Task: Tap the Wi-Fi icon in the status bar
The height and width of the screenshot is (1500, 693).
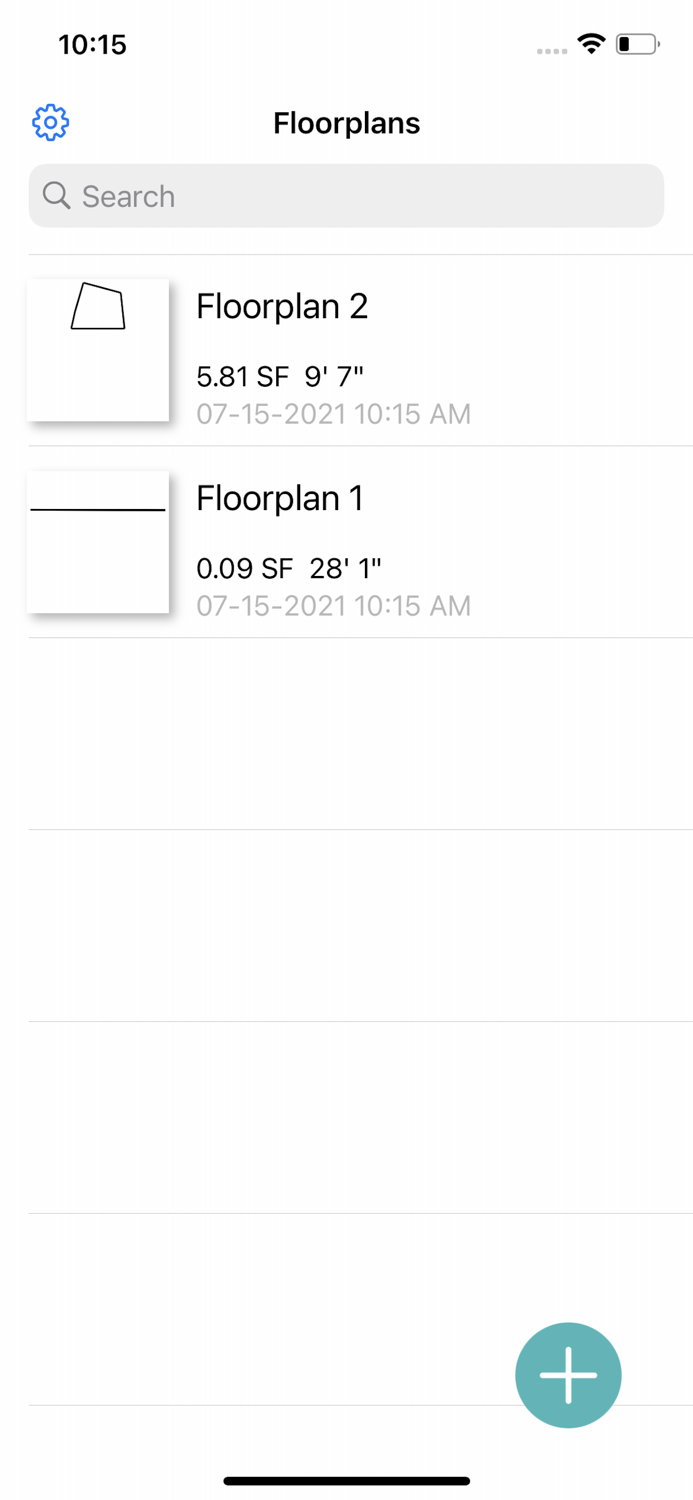Action: [x=590, y=43]
